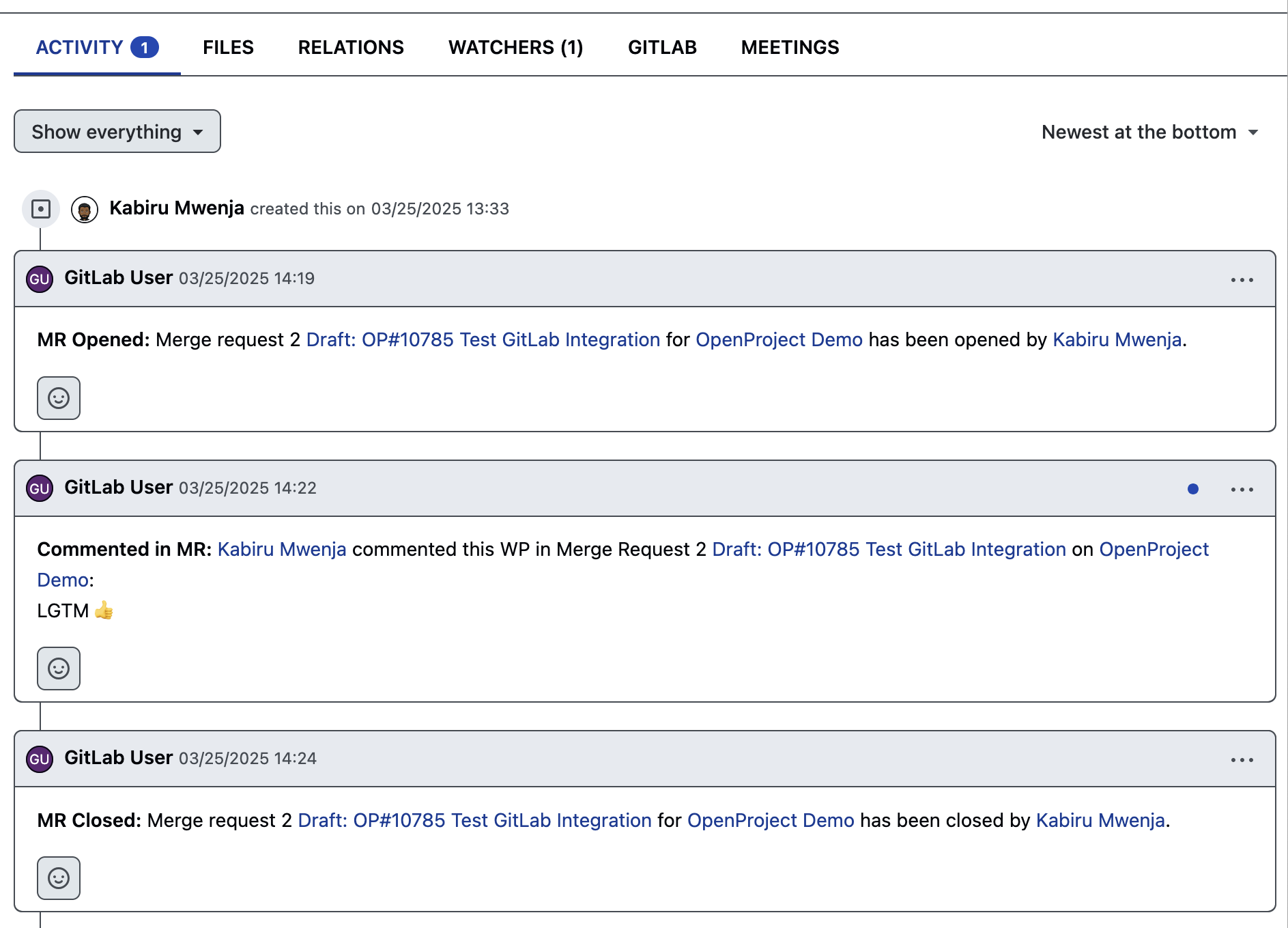Viewport: 1288px width, 928px height.
Task: Open Draft merge request link in MR Opened
Action: pyautogui.click(x=483, y=339)
